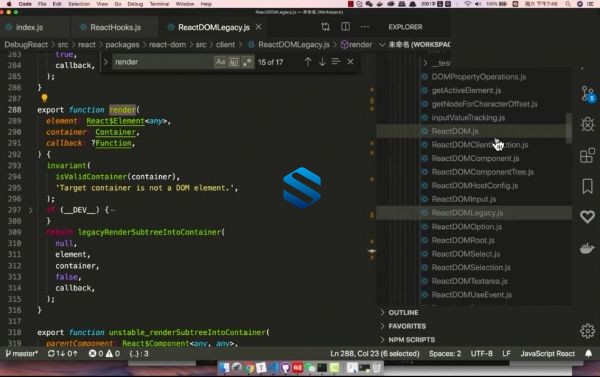Toggle Match Whole Word in find
The image size is (600, 377).
233,62
